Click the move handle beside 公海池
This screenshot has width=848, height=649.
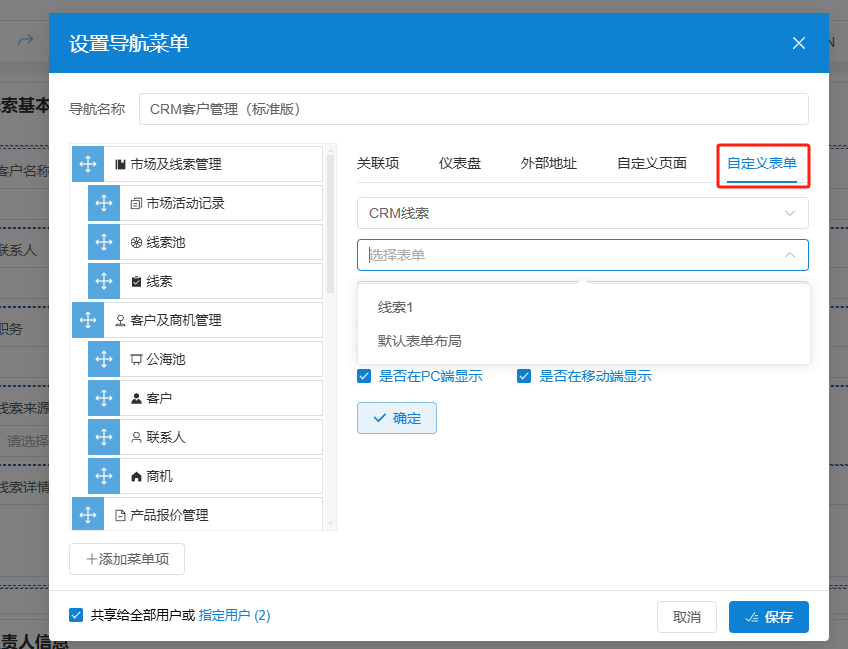(104, 359)
